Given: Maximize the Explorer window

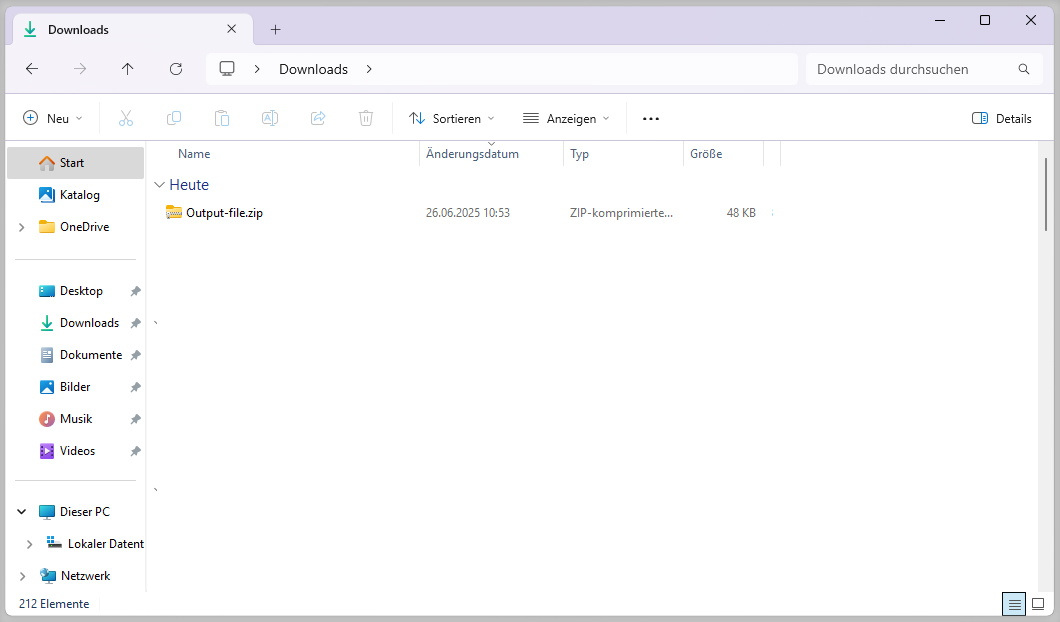Looking at the screenshot, I should [x=985, y=20].
